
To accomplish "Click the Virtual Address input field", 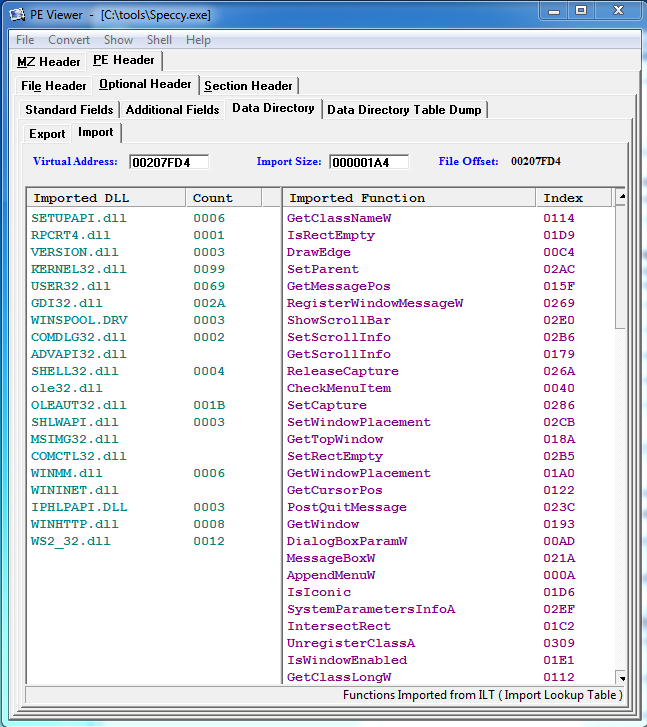I will (x=169, y=162).
